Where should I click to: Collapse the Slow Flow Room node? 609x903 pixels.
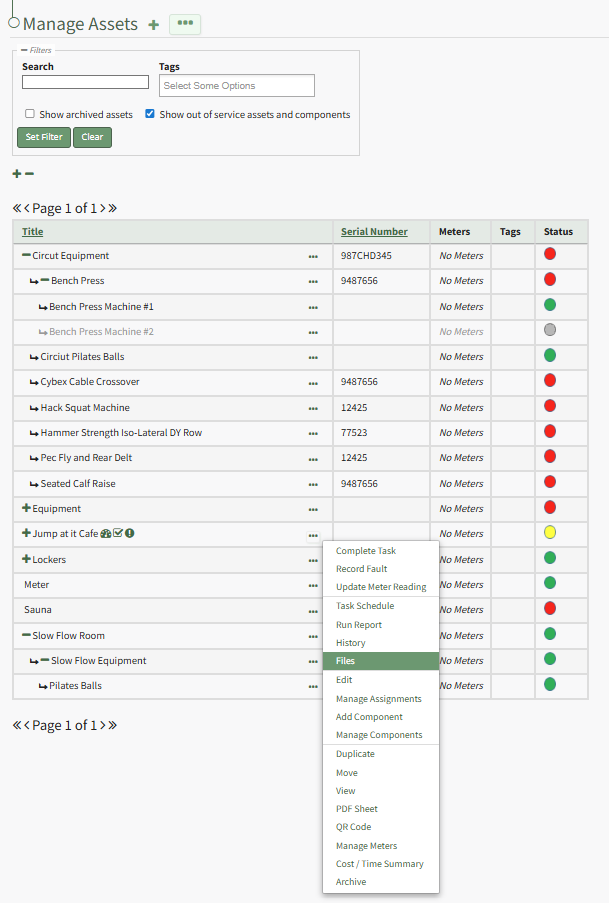click(26, 636)
